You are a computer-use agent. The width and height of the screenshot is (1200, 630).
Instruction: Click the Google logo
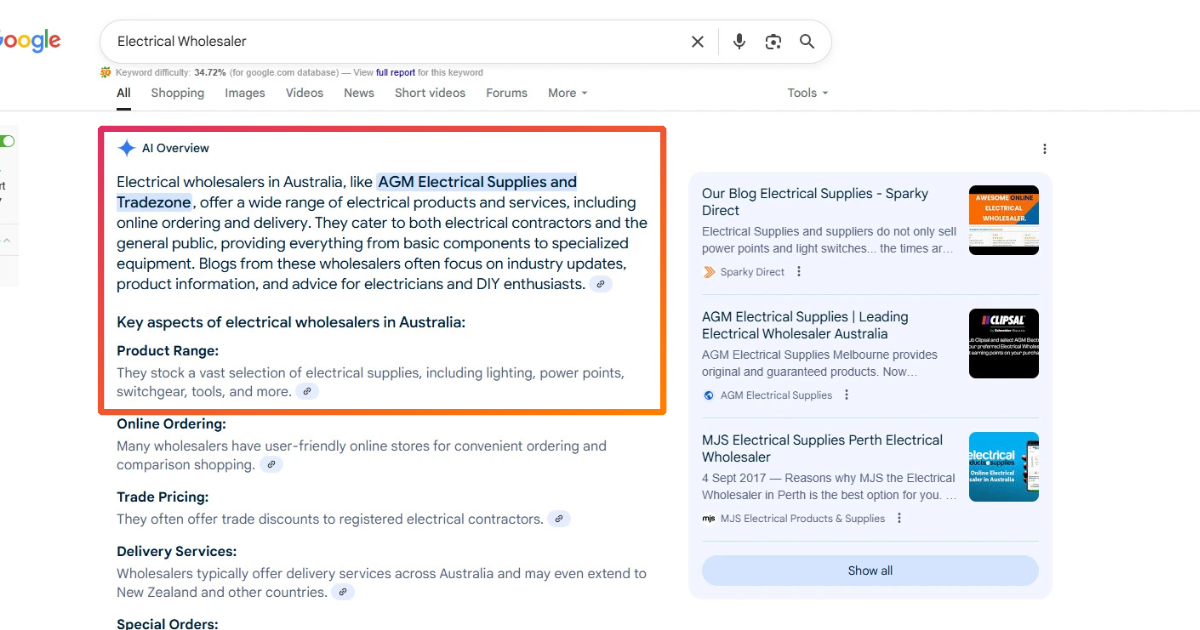pyautogui.click(x=30, y=41)
